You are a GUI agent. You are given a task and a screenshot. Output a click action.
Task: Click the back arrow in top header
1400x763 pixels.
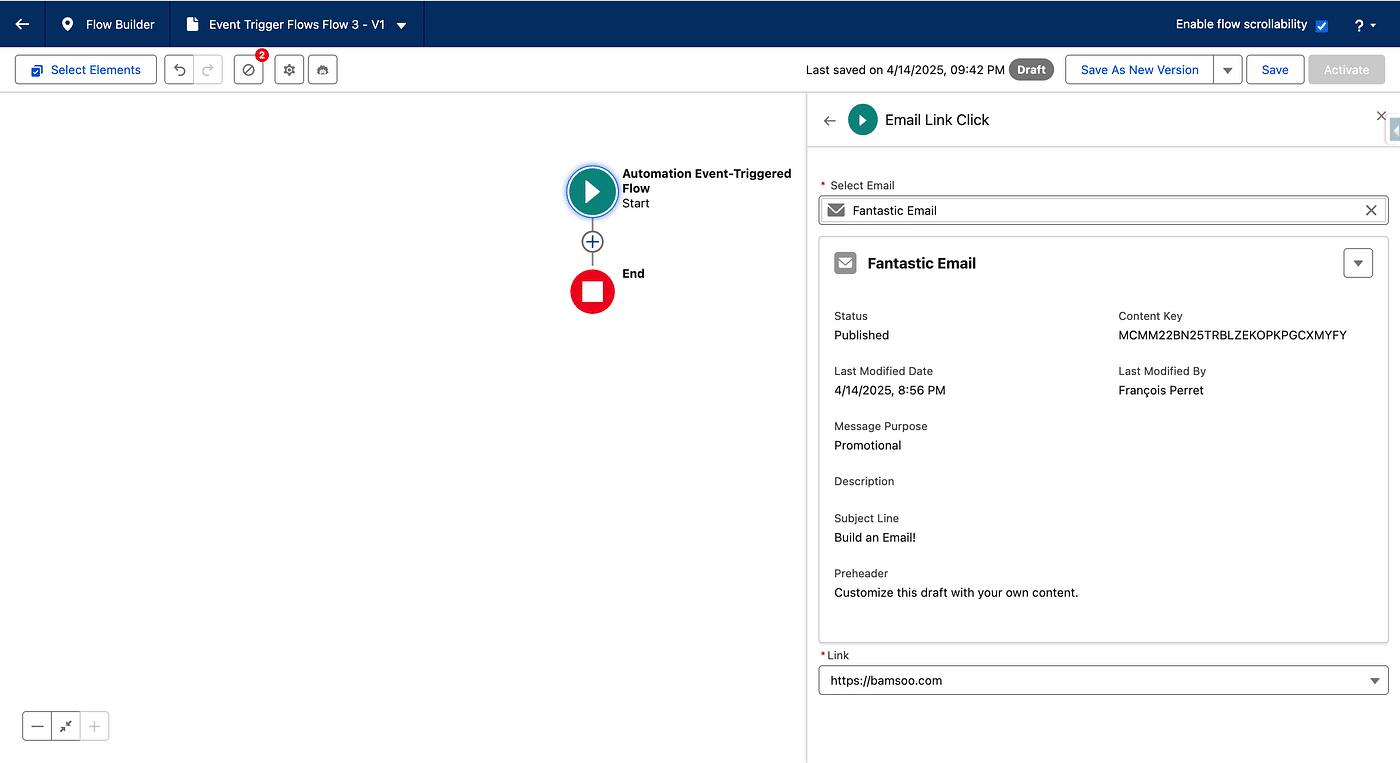pyautogui.click(x=22, y=24)
